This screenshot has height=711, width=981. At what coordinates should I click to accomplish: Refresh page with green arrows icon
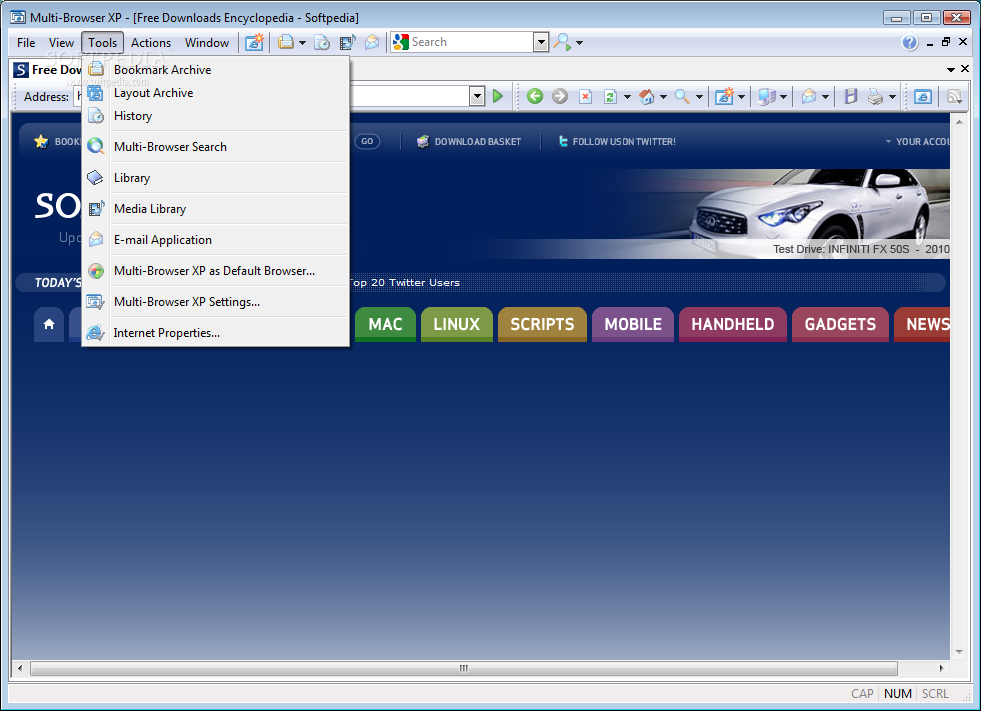pos(610,96)
